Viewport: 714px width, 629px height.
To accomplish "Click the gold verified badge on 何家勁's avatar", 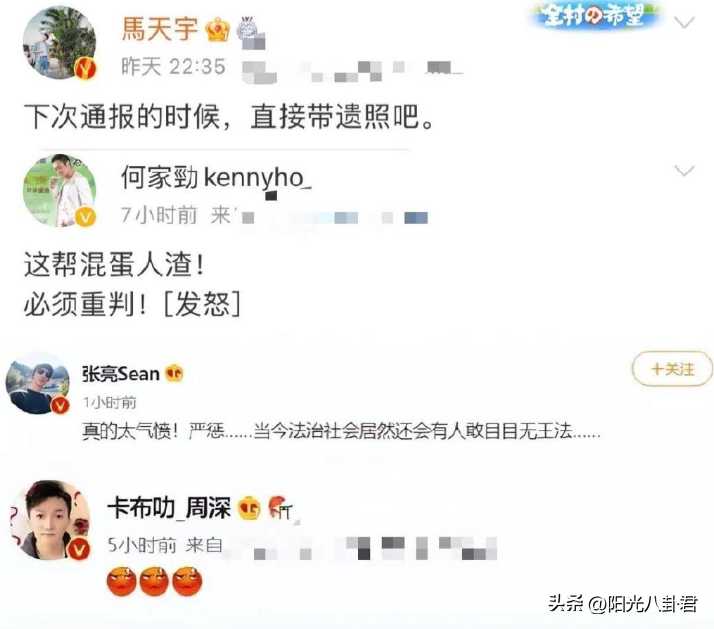I will point(85,216).
